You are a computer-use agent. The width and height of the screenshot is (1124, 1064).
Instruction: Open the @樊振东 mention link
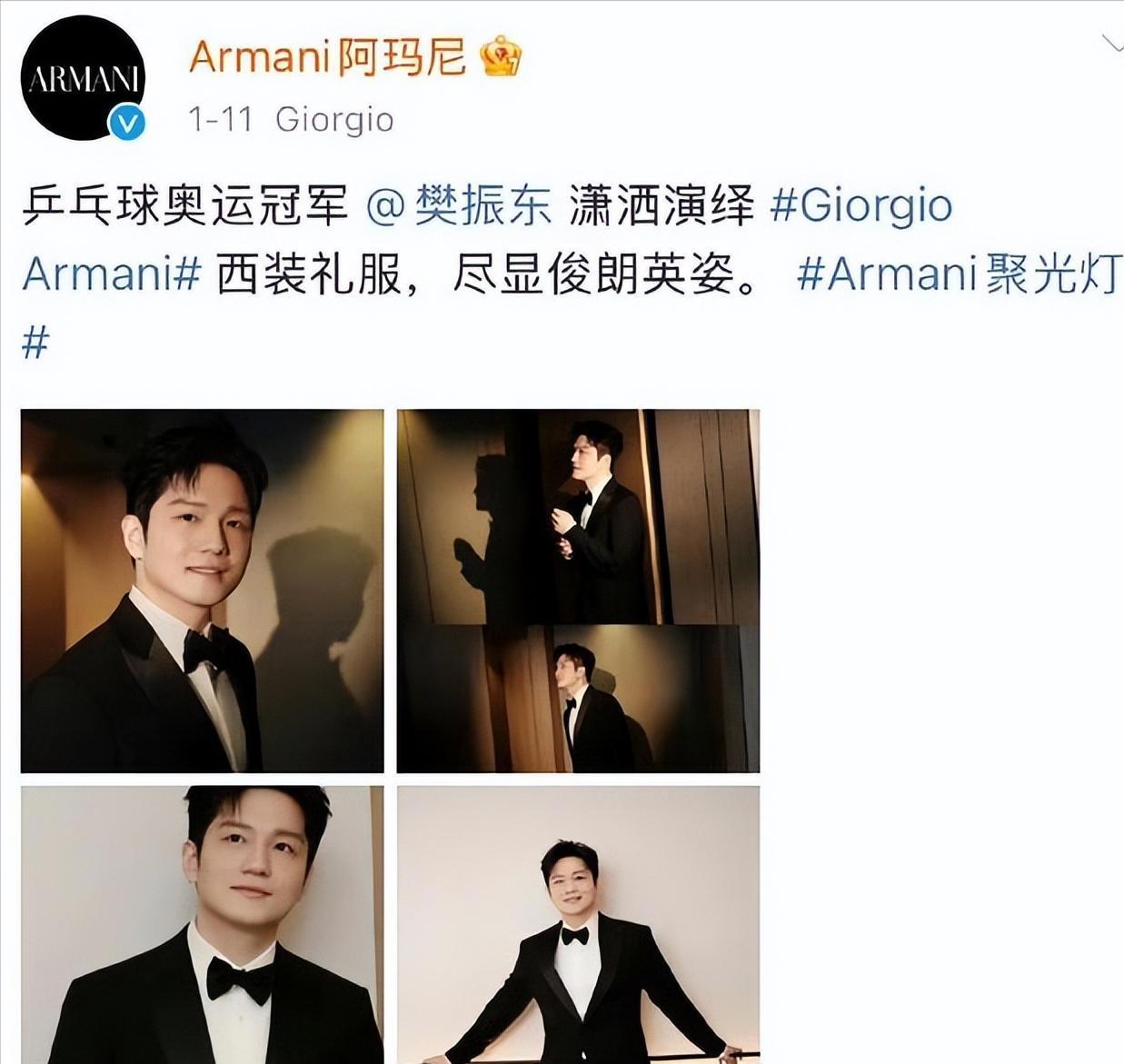[459, 206]
